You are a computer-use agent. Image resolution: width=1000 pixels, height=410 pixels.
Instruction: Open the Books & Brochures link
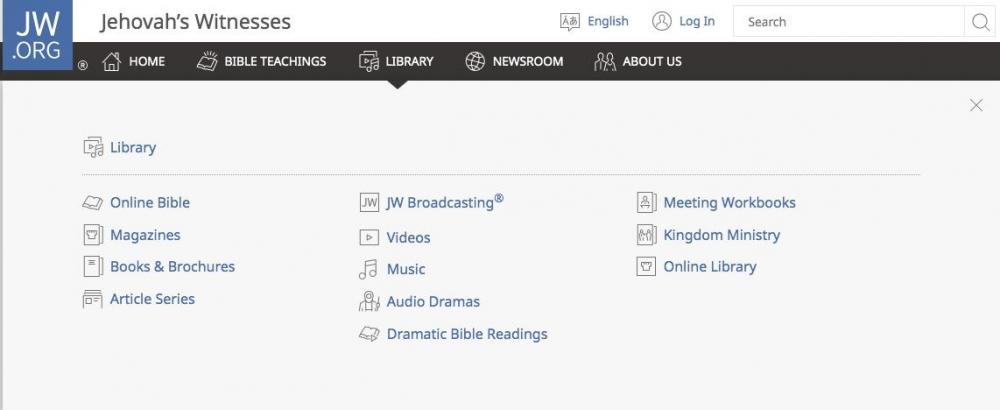(172, 267)
